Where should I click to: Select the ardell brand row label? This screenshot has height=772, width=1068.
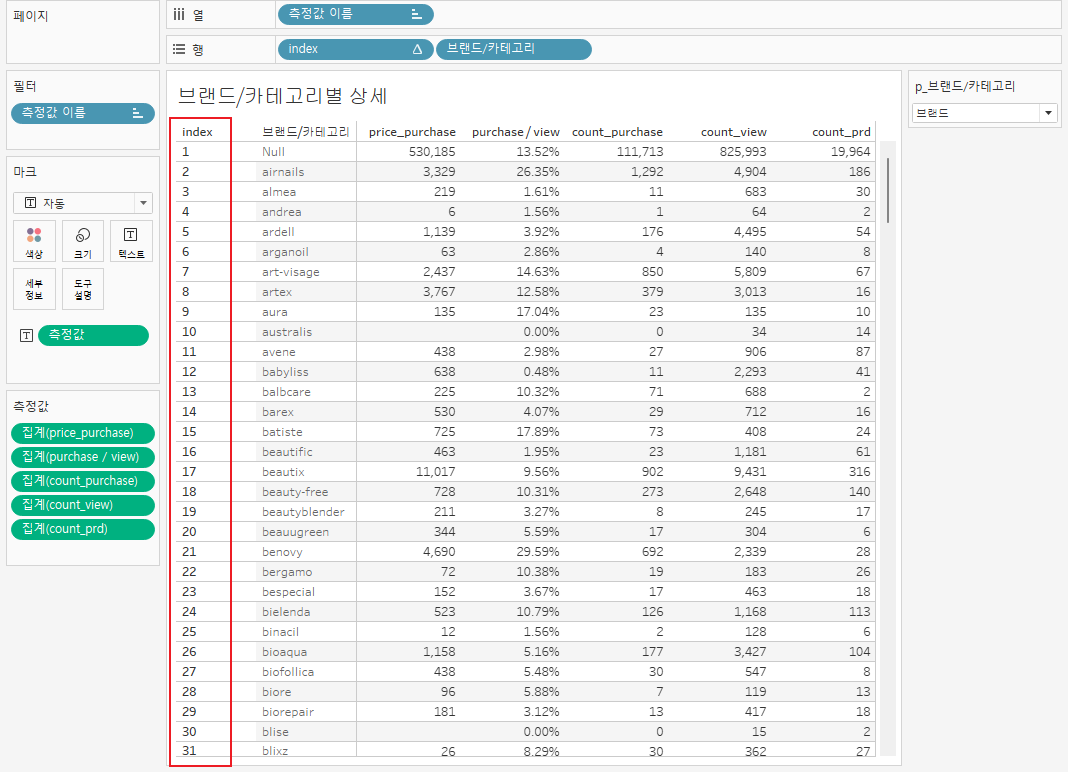tap(279, 232)
